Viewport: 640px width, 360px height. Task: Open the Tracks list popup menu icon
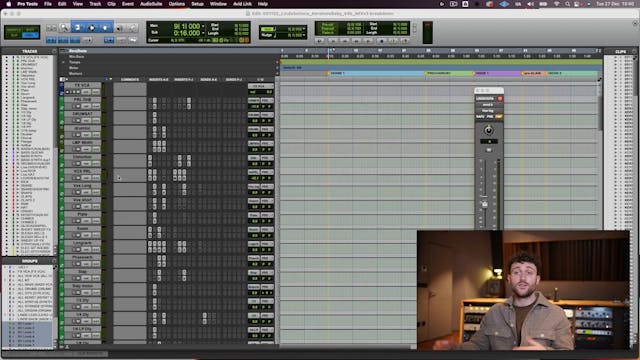coord(54,51)
